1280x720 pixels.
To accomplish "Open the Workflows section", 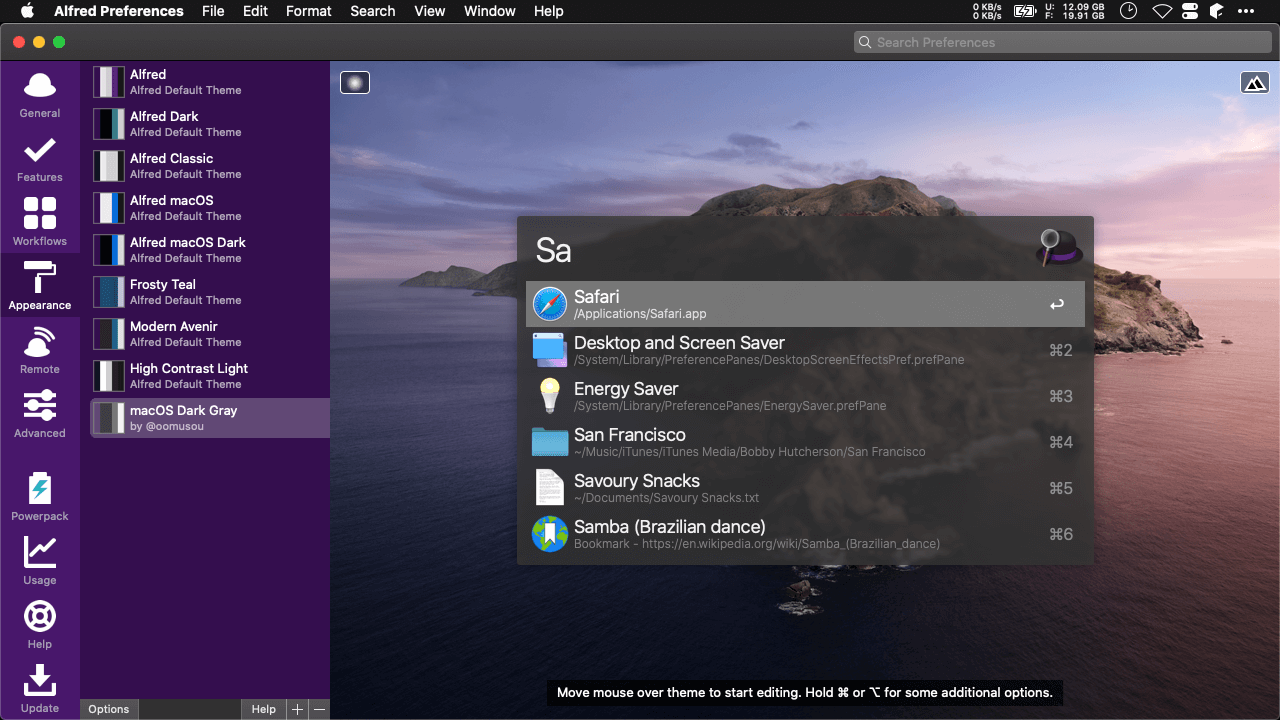I will tap(40, 223).
